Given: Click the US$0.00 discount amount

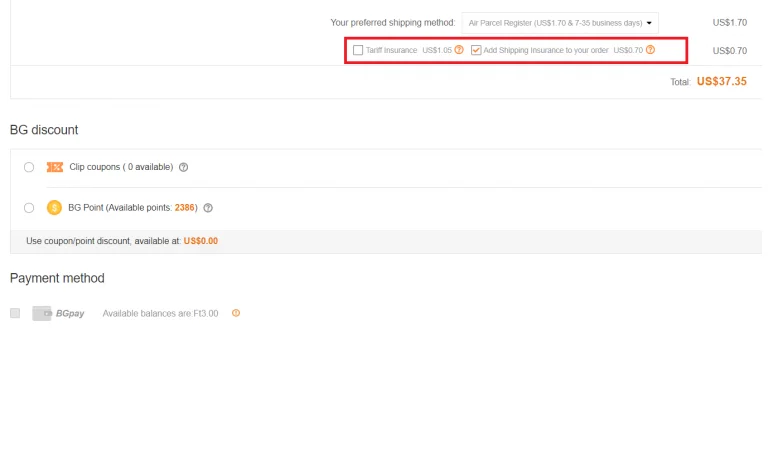Looking at the screenshot, I should (x=200, y=241).
